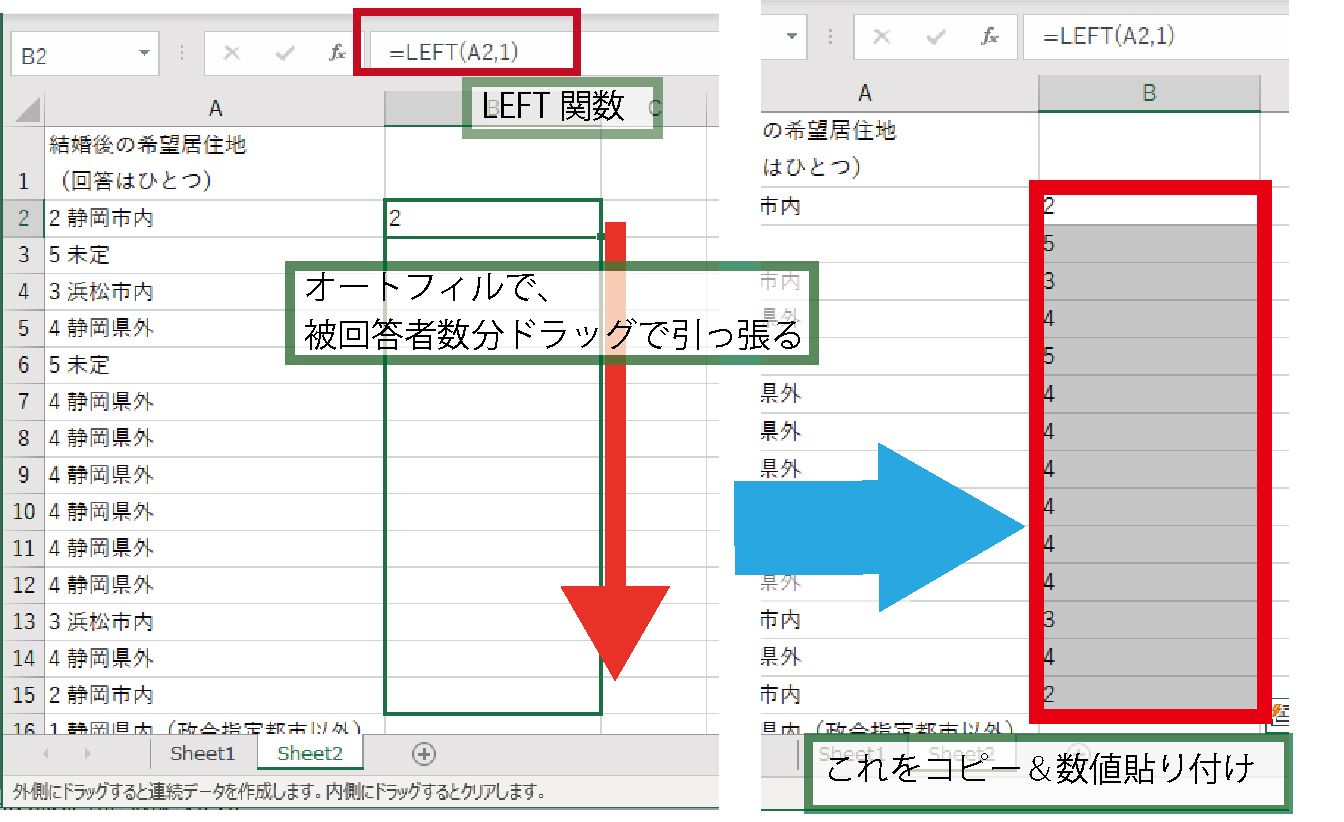Click the Cancel X icon in right formula bar

pos(882,37)
